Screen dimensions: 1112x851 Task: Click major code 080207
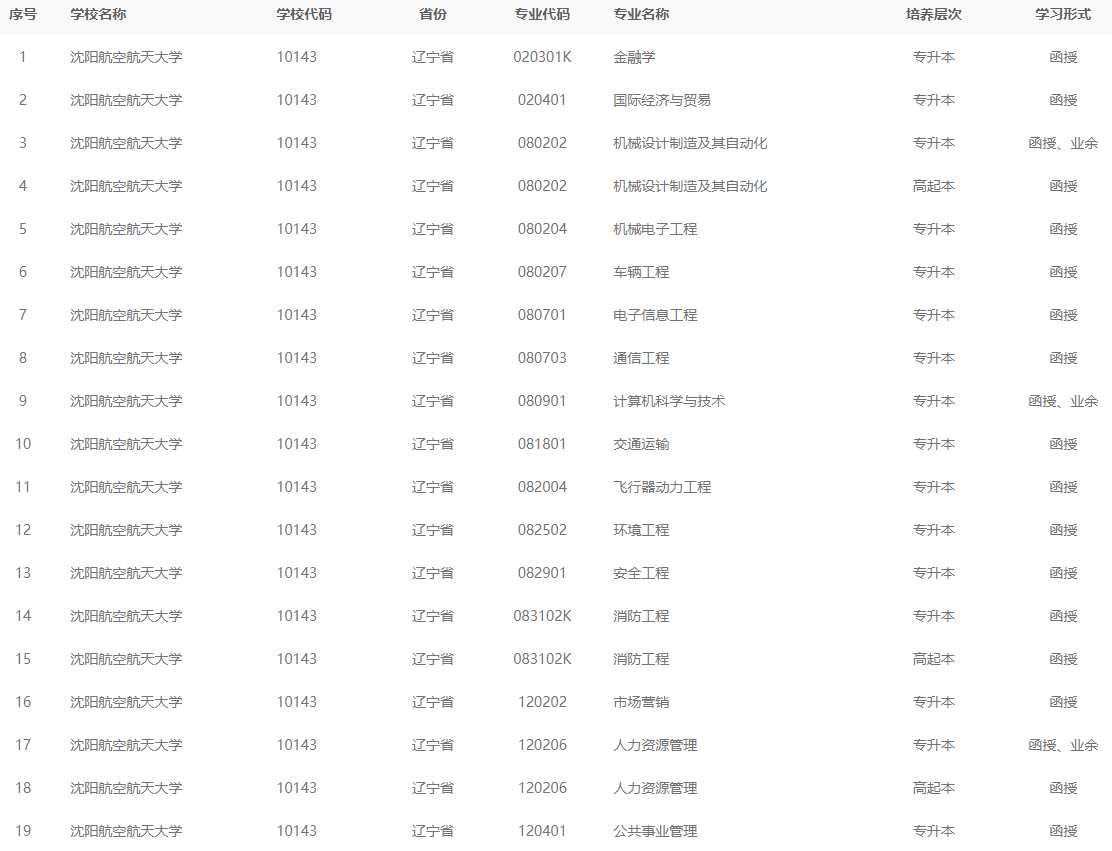point(542,272)
